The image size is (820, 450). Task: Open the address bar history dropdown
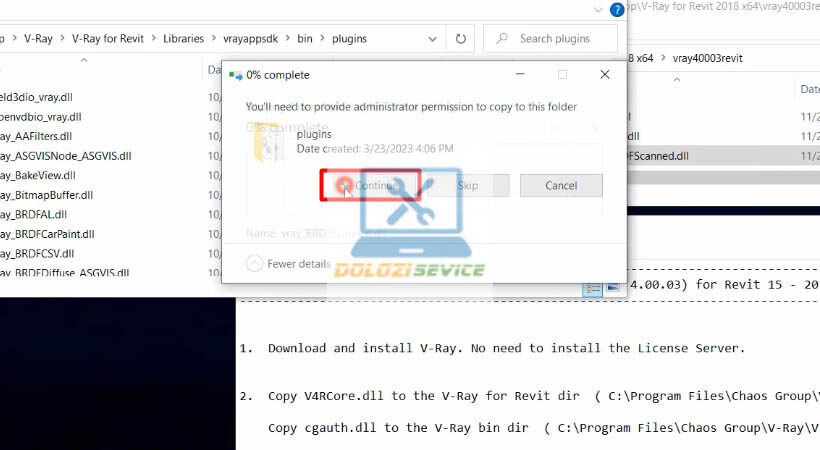[x=430, y=39]
